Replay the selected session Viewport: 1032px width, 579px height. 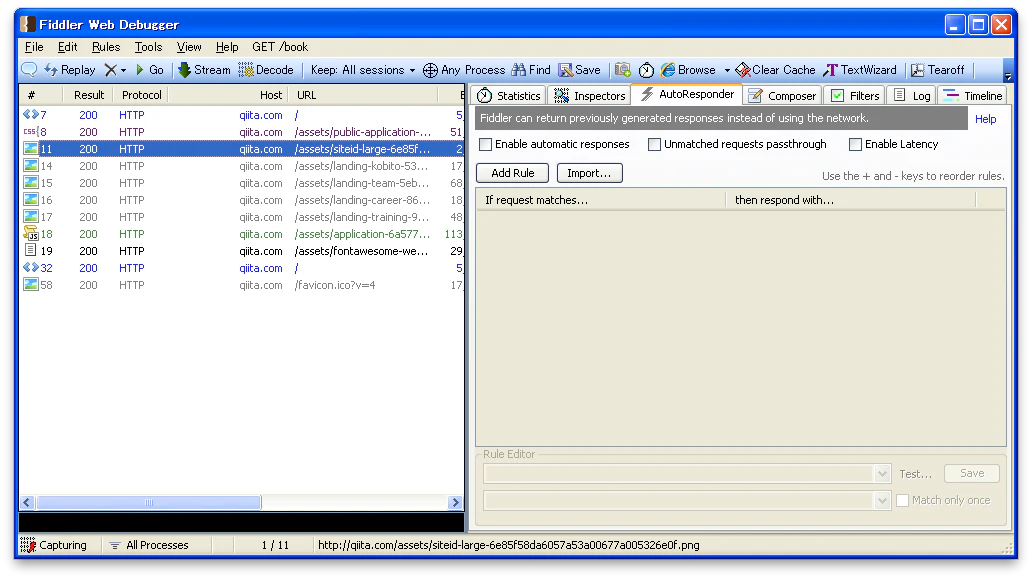[x=70, y=70]
